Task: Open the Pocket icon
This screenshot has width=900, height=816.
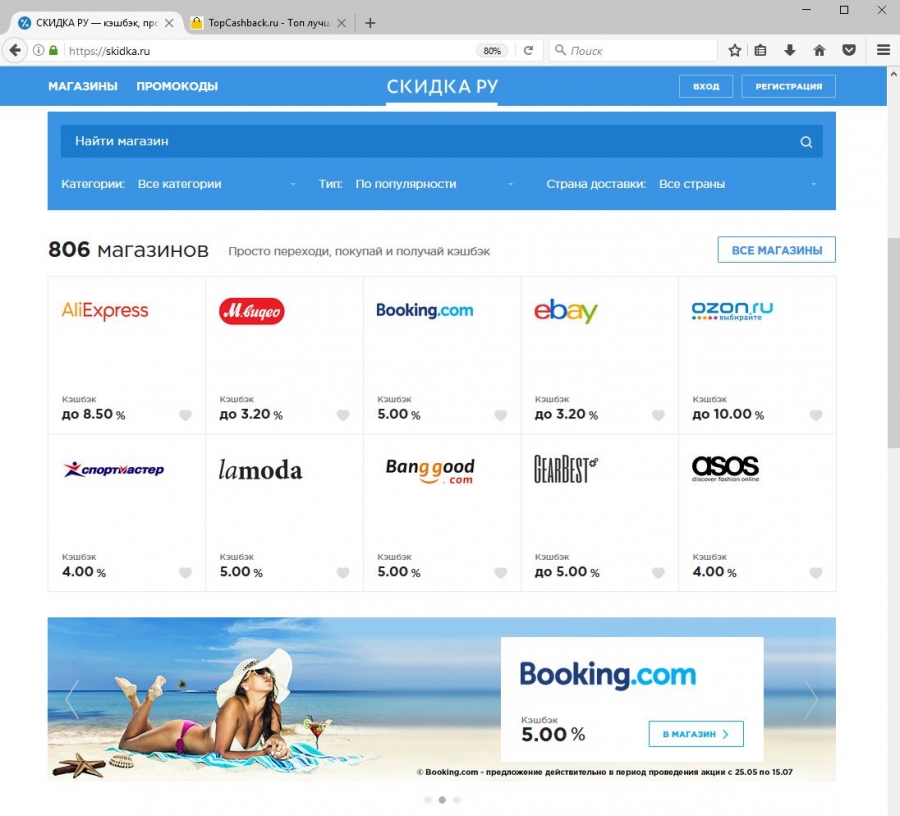Action: coord(849,50)
